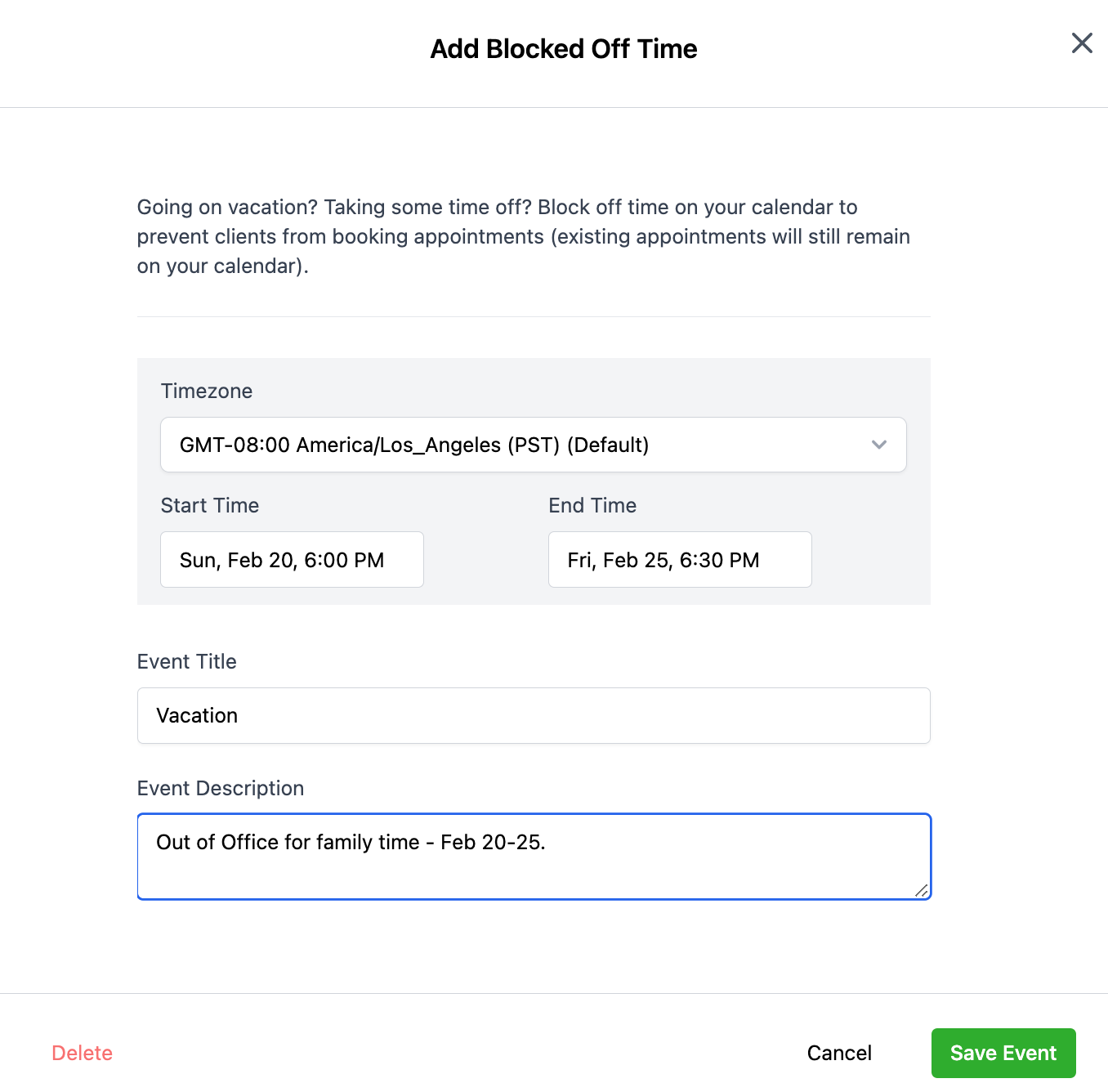Screen dimensions: 1108x1092
Task: Delete this blocked off time event
Action: pos(82,1053)
